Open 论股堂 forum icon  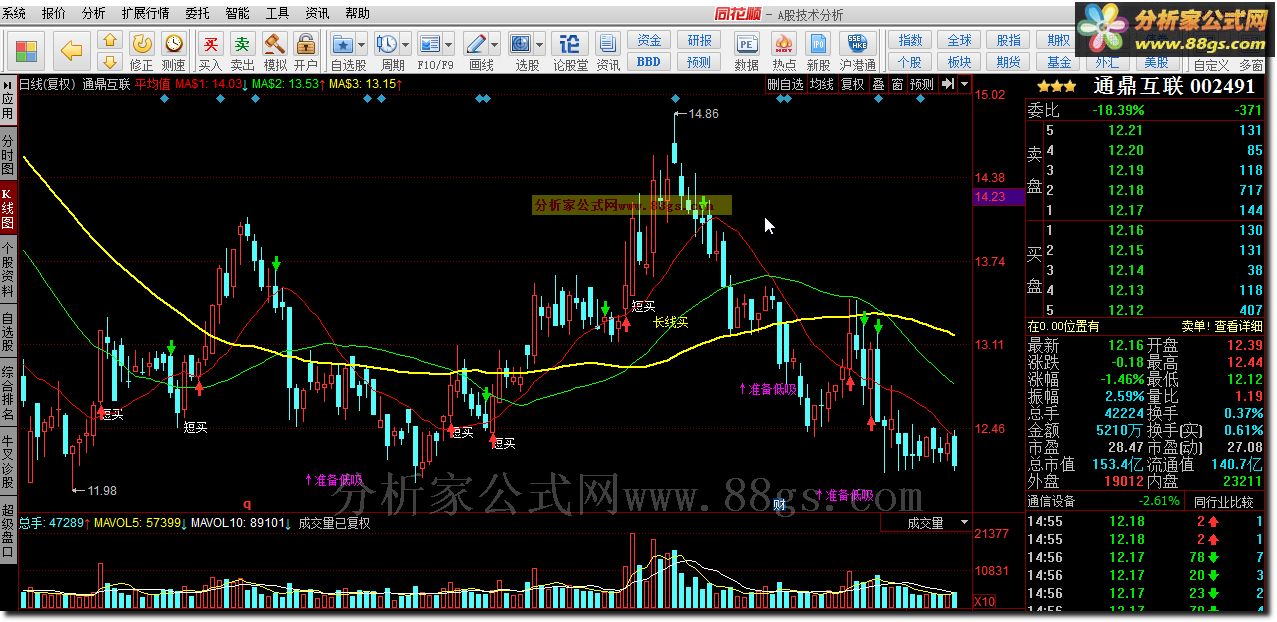pyautogui.click(x=570, y=50)
